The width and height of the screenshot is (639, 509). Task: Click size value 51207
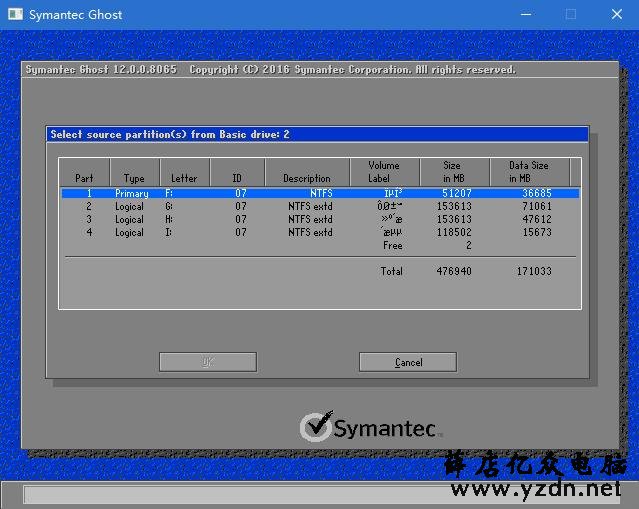[x=457, y=193]
